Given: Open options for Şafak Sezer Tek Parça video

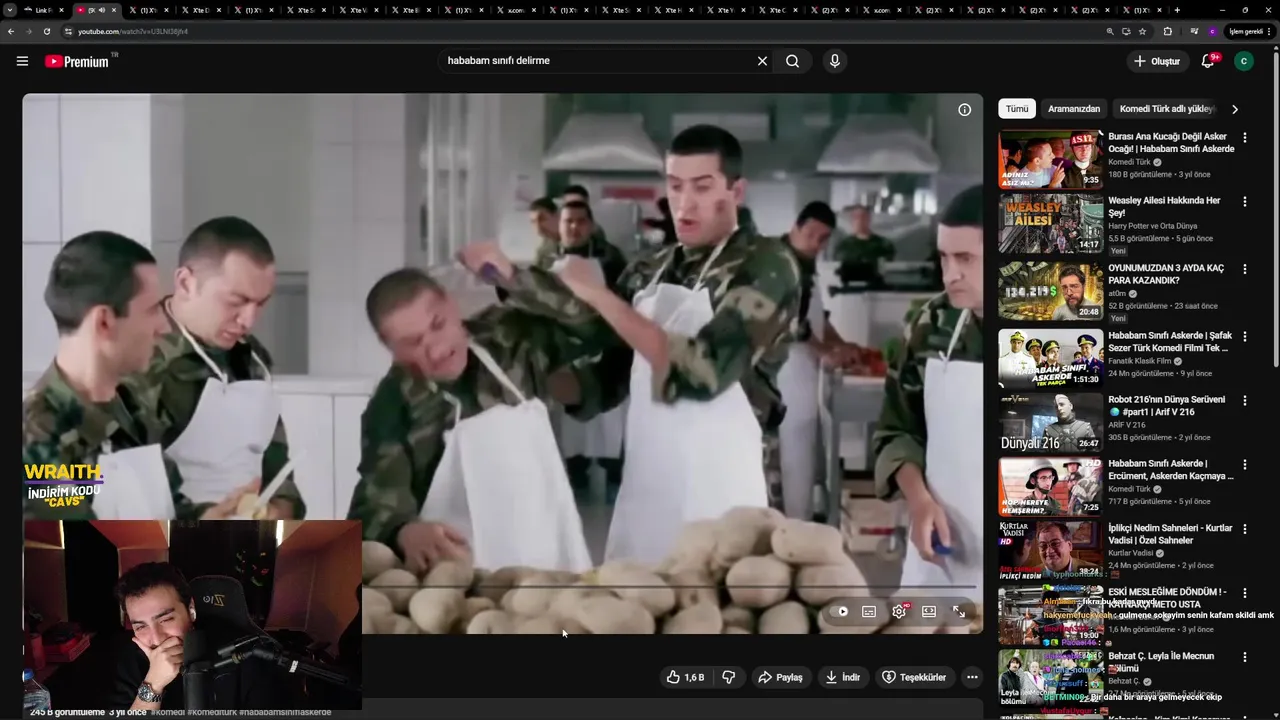Looking at the screenshot, I should point(1245,337).
